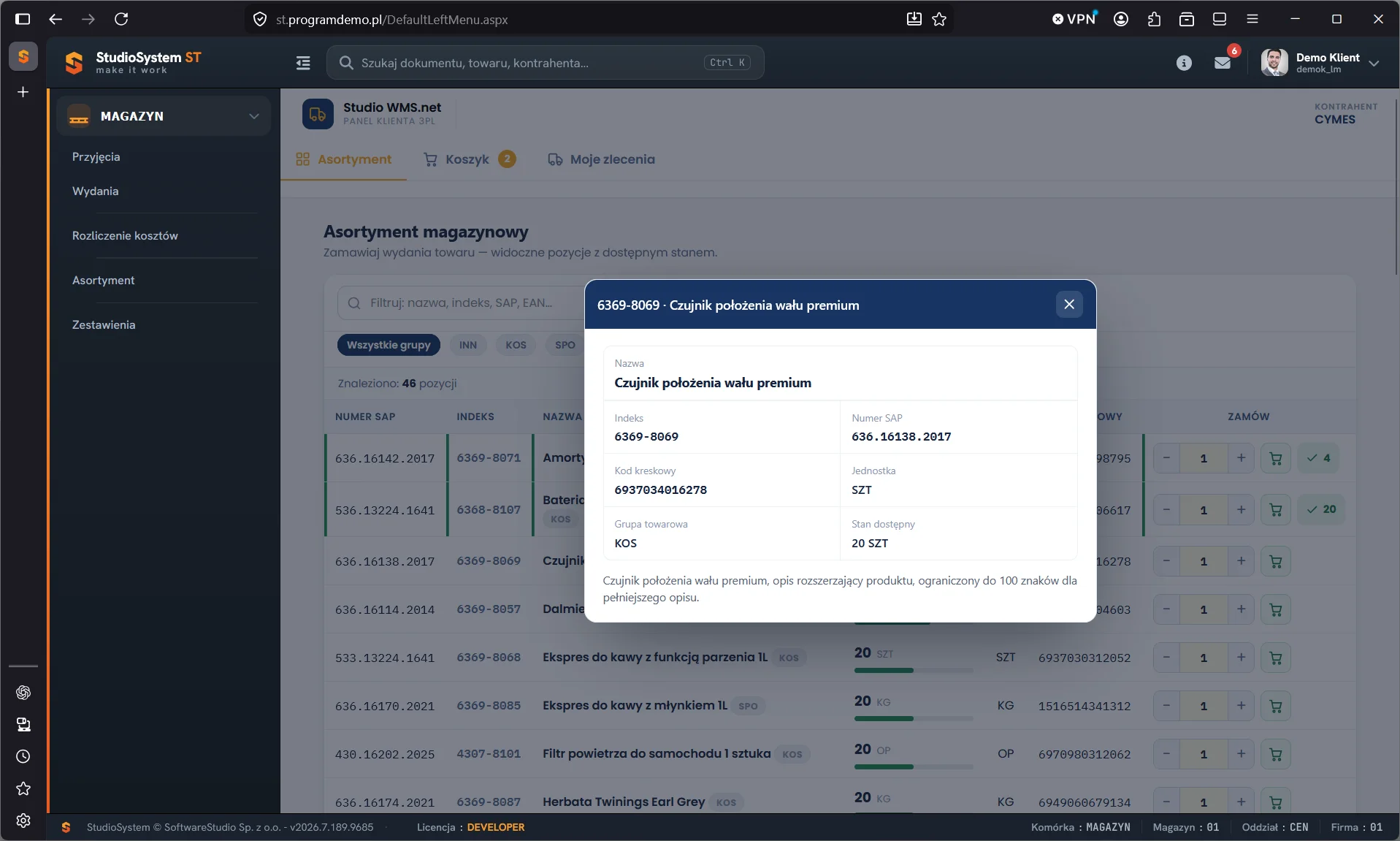
Task: Close the product details dialog
Action: pyautogui.click(x=1068, y=304)
